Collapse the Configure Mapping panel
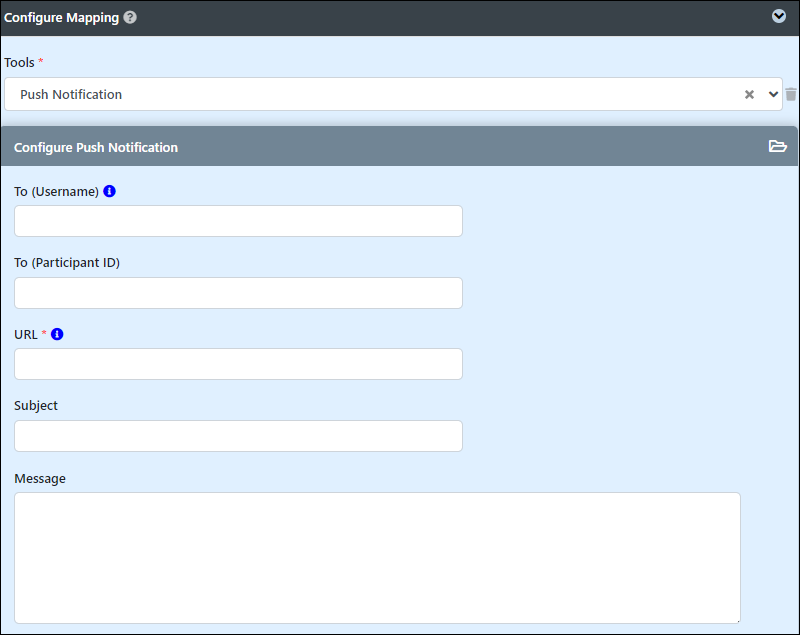This screenshot has width=800, height=635. [x=779, y=16]
